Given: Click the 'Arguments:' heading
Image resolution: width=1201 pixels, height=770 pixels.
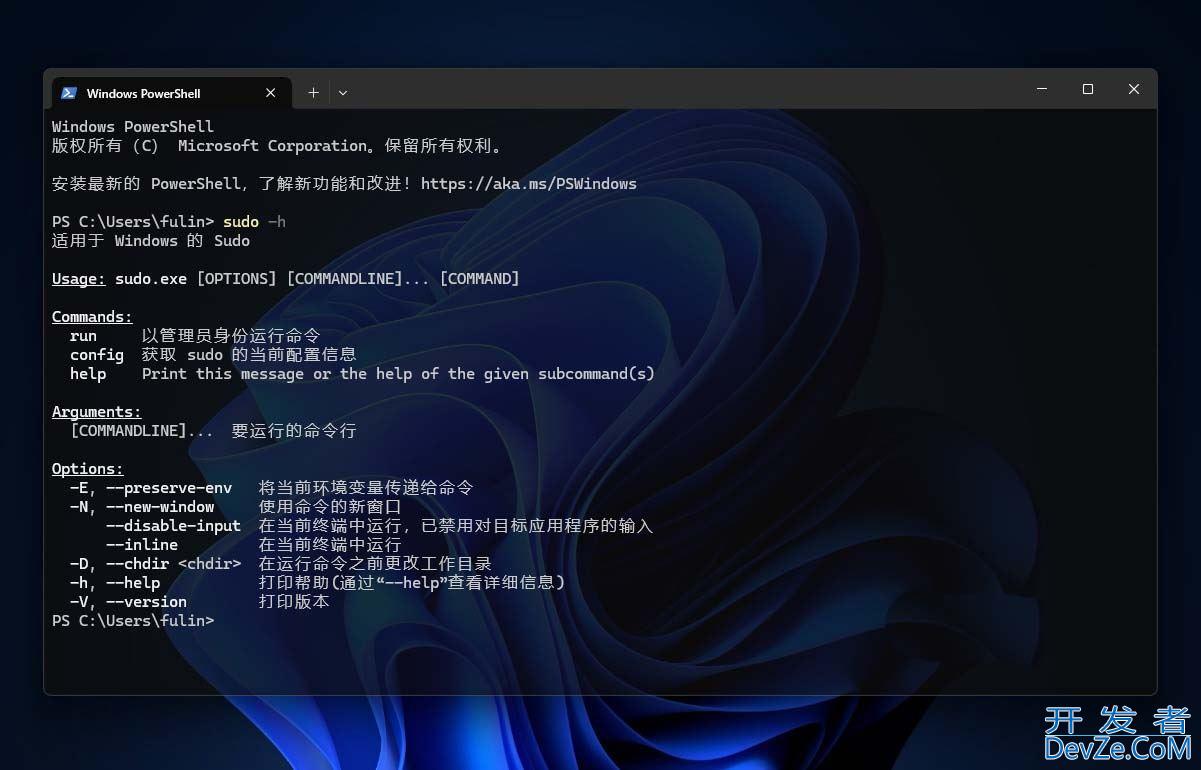Looking at the screenshot, I should click(x=97, y=412).
